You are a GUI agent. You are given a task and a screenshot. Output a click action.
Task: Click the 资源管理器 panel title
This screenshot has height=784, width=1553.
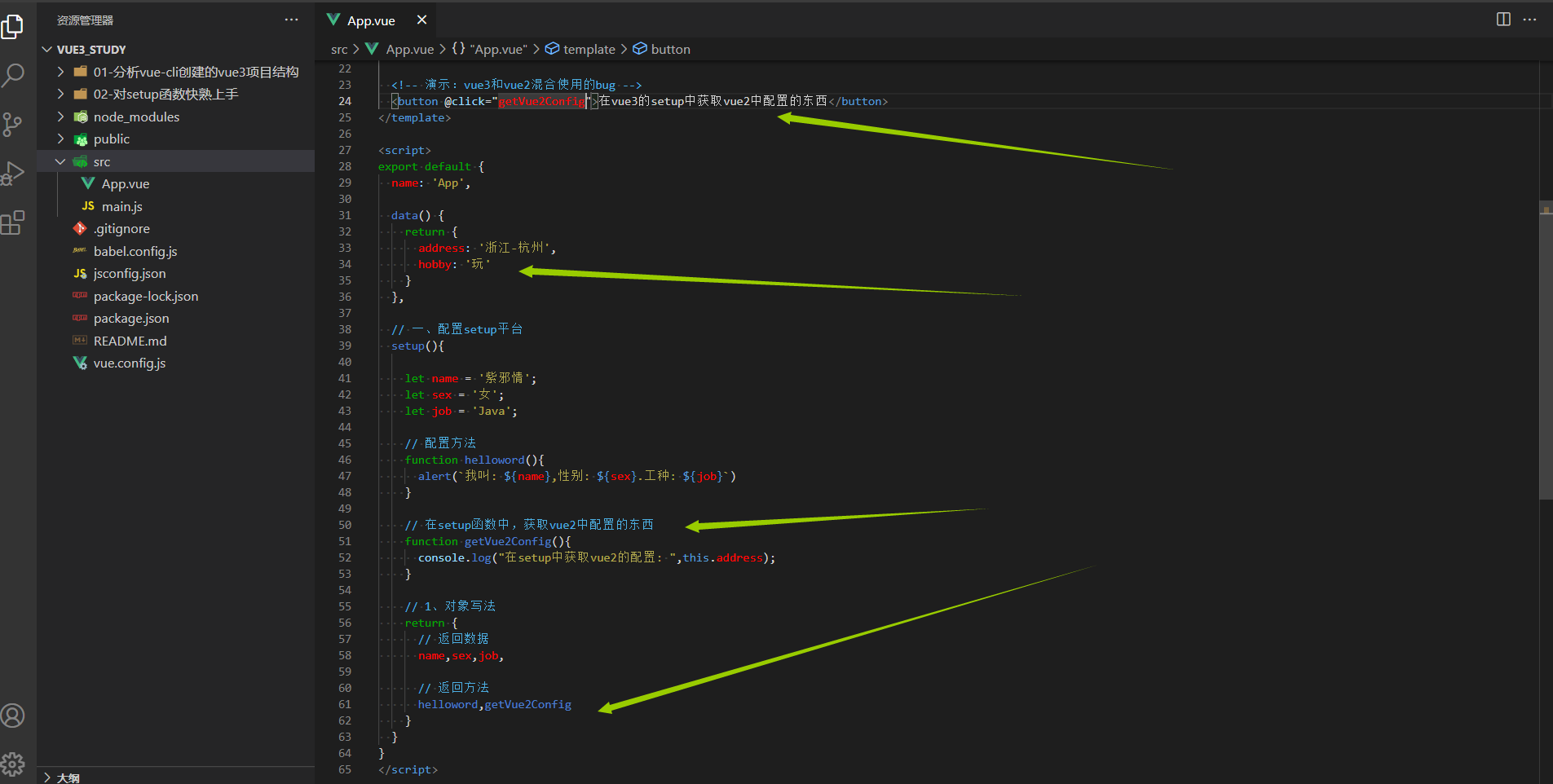[x=85, y=20]
